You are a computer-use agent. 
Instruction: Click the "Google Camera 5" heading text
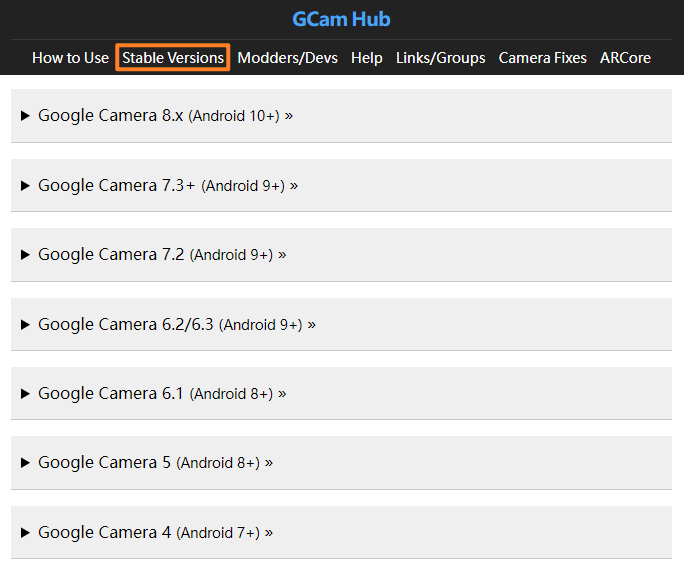tap(105, 463)
